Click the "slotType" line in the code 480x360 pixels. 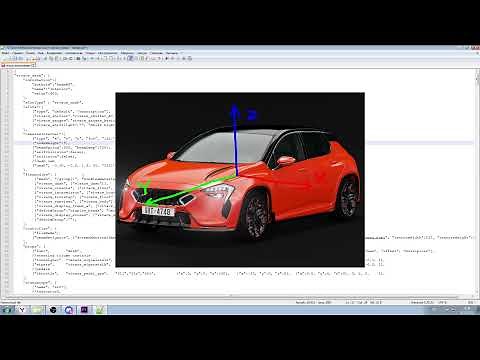point(53,102)
